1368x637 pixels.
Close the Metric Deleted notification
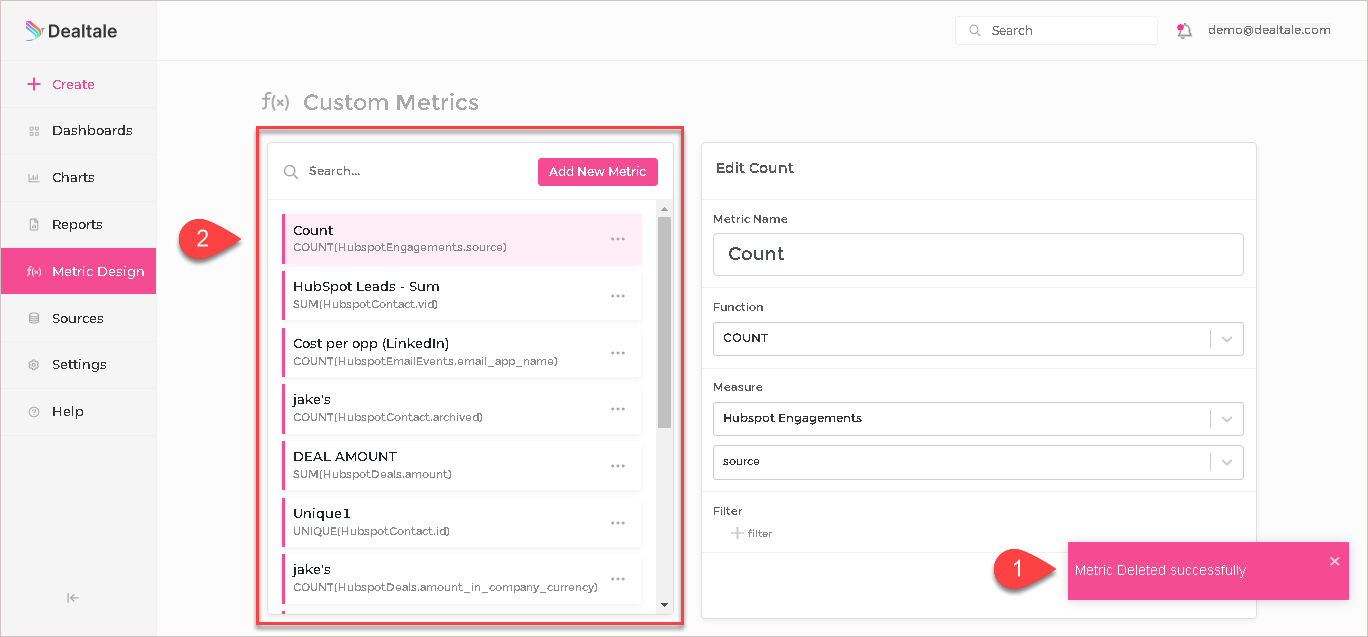coord(1334,561)
